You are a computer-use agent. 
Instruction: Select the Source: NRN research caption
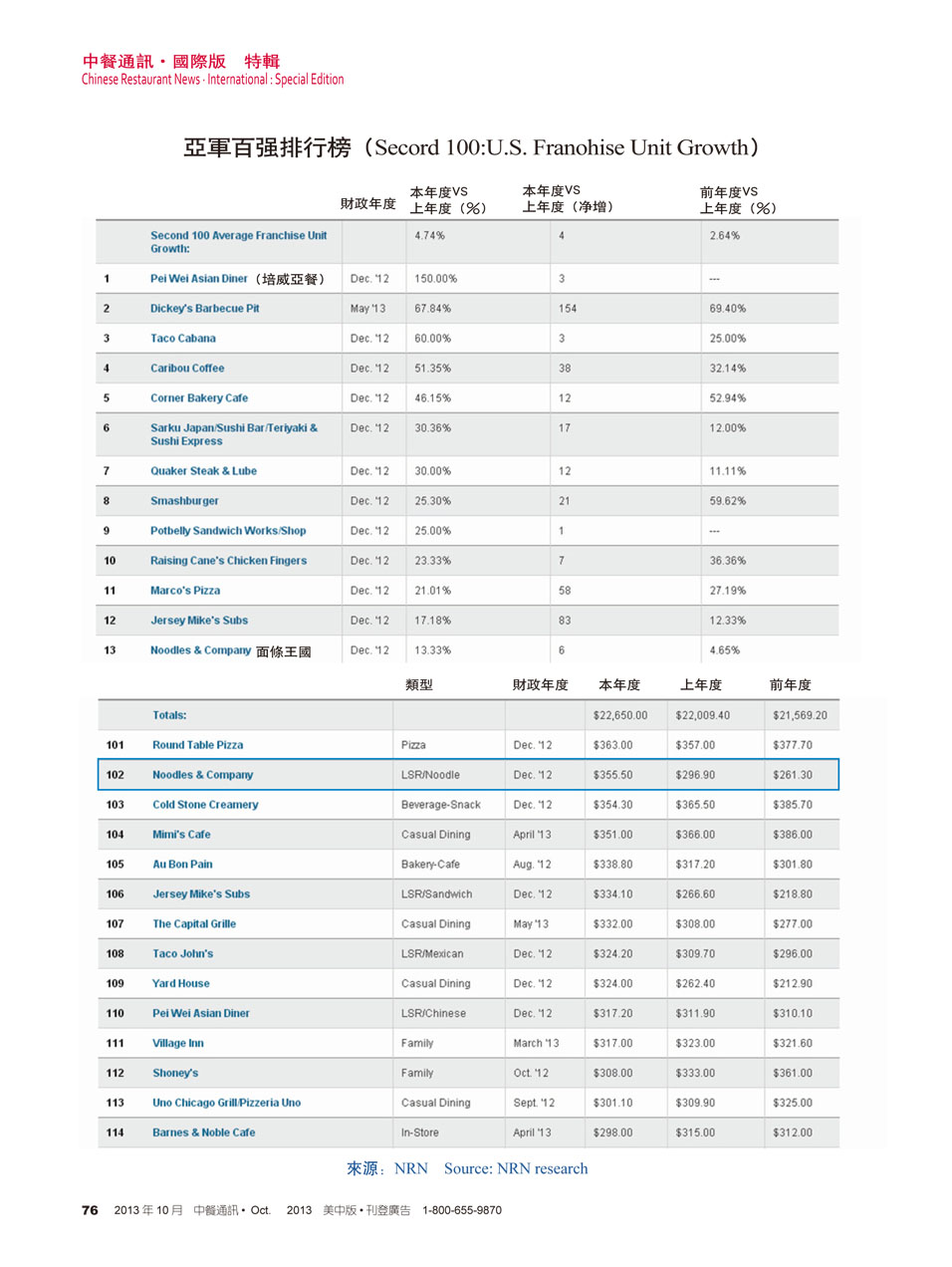pyautogui.click(x=516, y=1169)
